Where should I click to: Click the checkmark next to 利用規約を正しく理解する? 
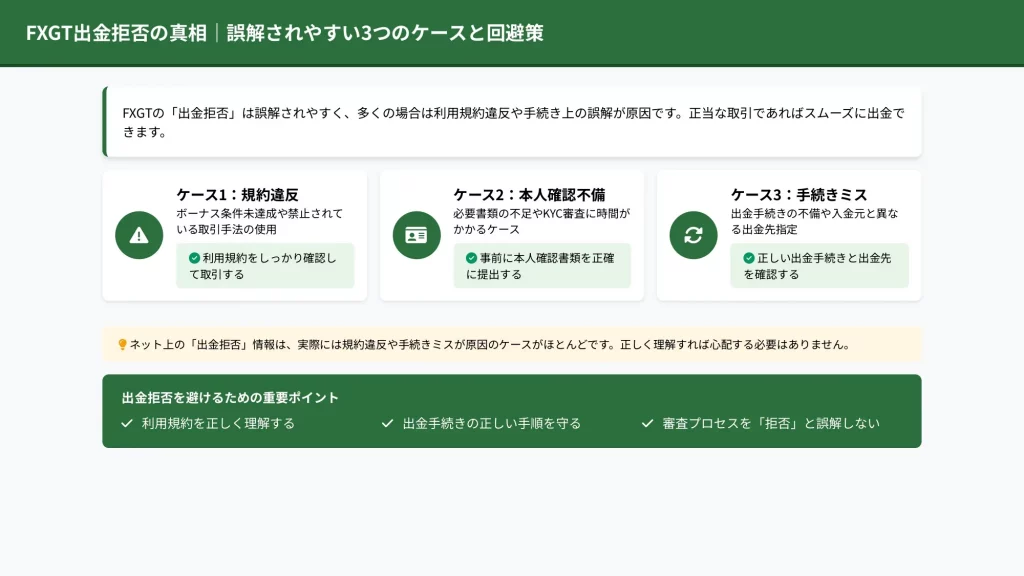(x=127, y=423)
